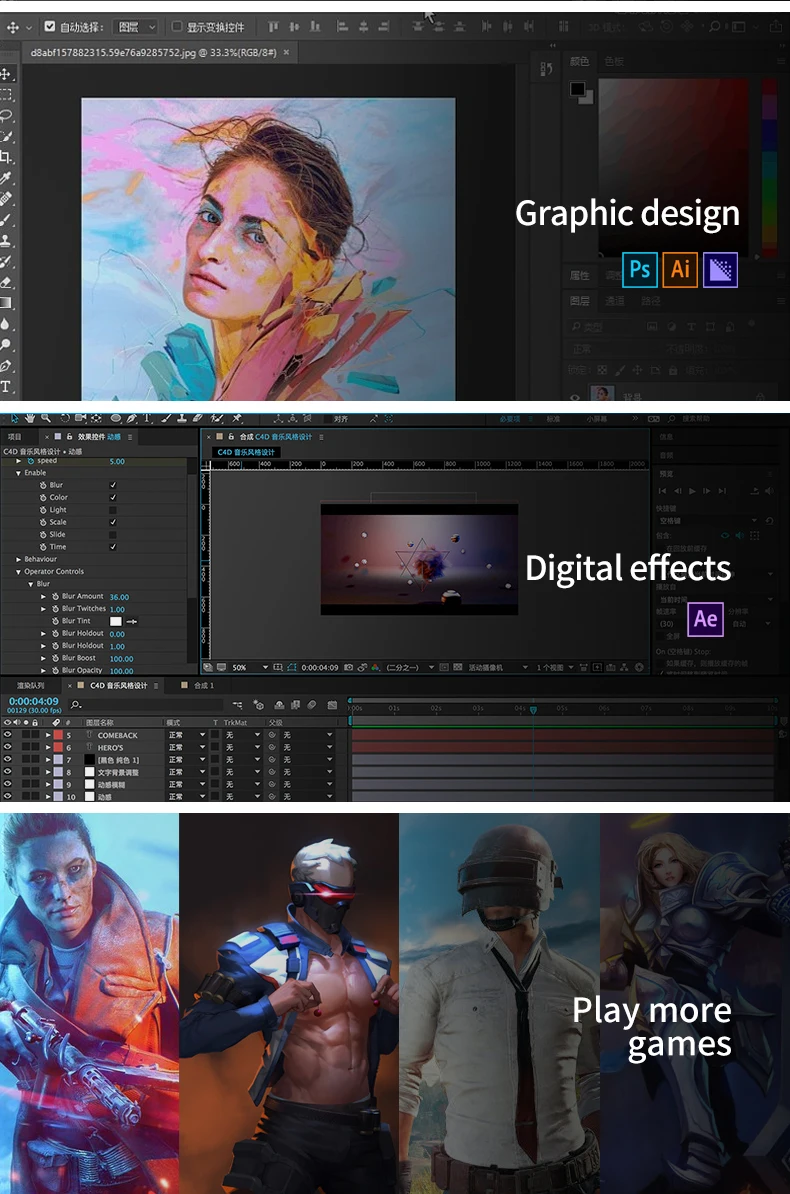Select the Hand tool in After Effects
Viewport: 790px width, 1194px height.
[30, 418]
